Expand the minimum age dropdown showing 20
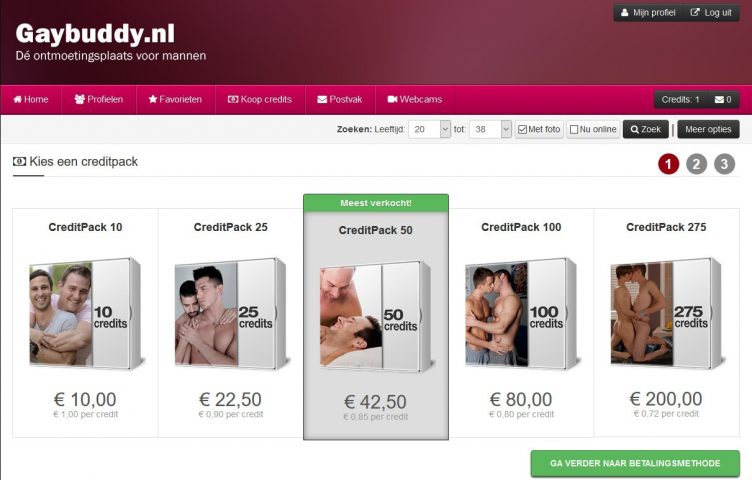Screen dimensions: 752x480 click(x=430, y=129)
